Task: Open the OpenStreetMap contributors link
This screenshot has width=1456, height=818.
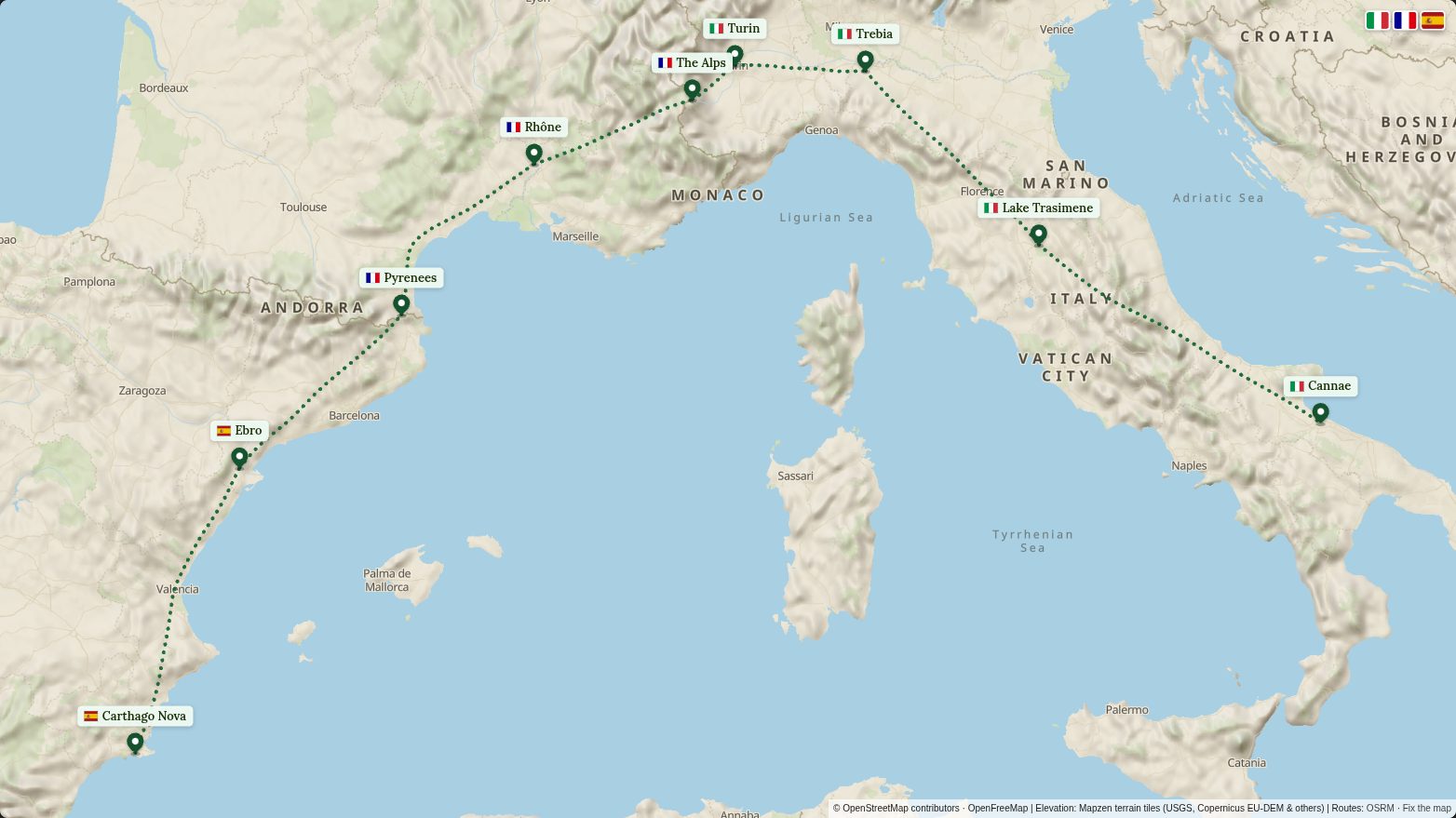Action: tap(900, 809)
